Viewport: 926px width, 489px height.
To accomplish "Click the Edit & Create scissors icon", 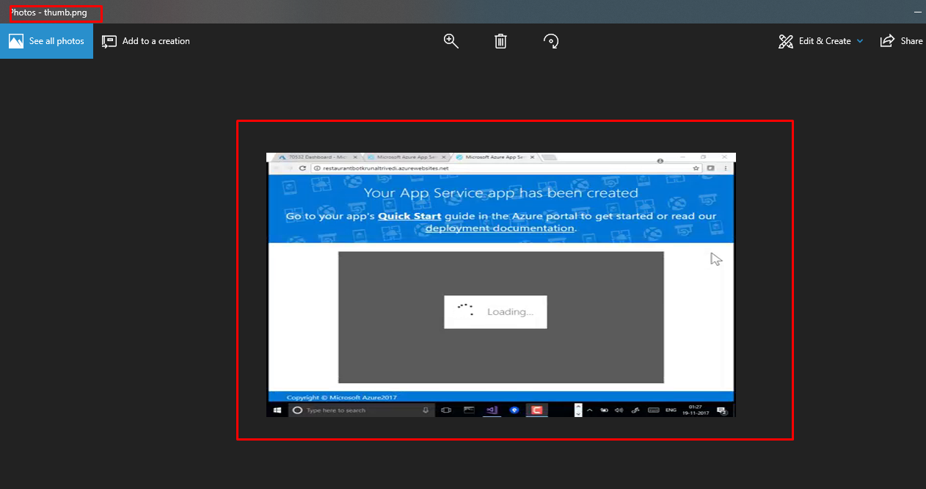I will [x=785, y=41].
